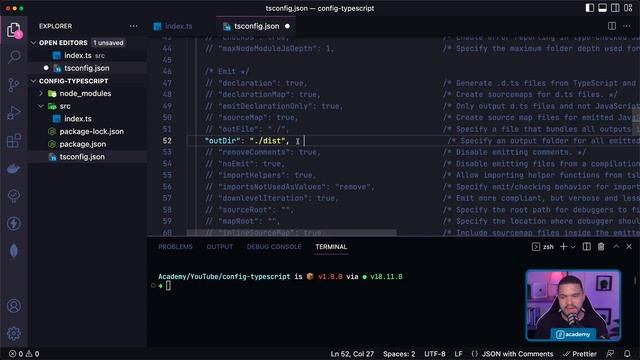This screenshot has width=640, height=360.
Task: Open notifications bell in status bar
Action: point(627,354)
